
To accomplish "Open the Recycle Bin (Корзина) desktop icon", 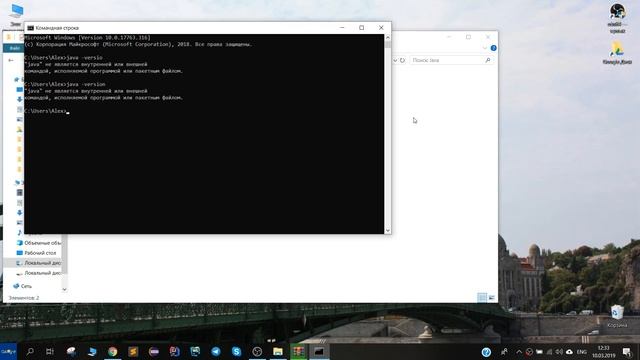I will [617, 316].
